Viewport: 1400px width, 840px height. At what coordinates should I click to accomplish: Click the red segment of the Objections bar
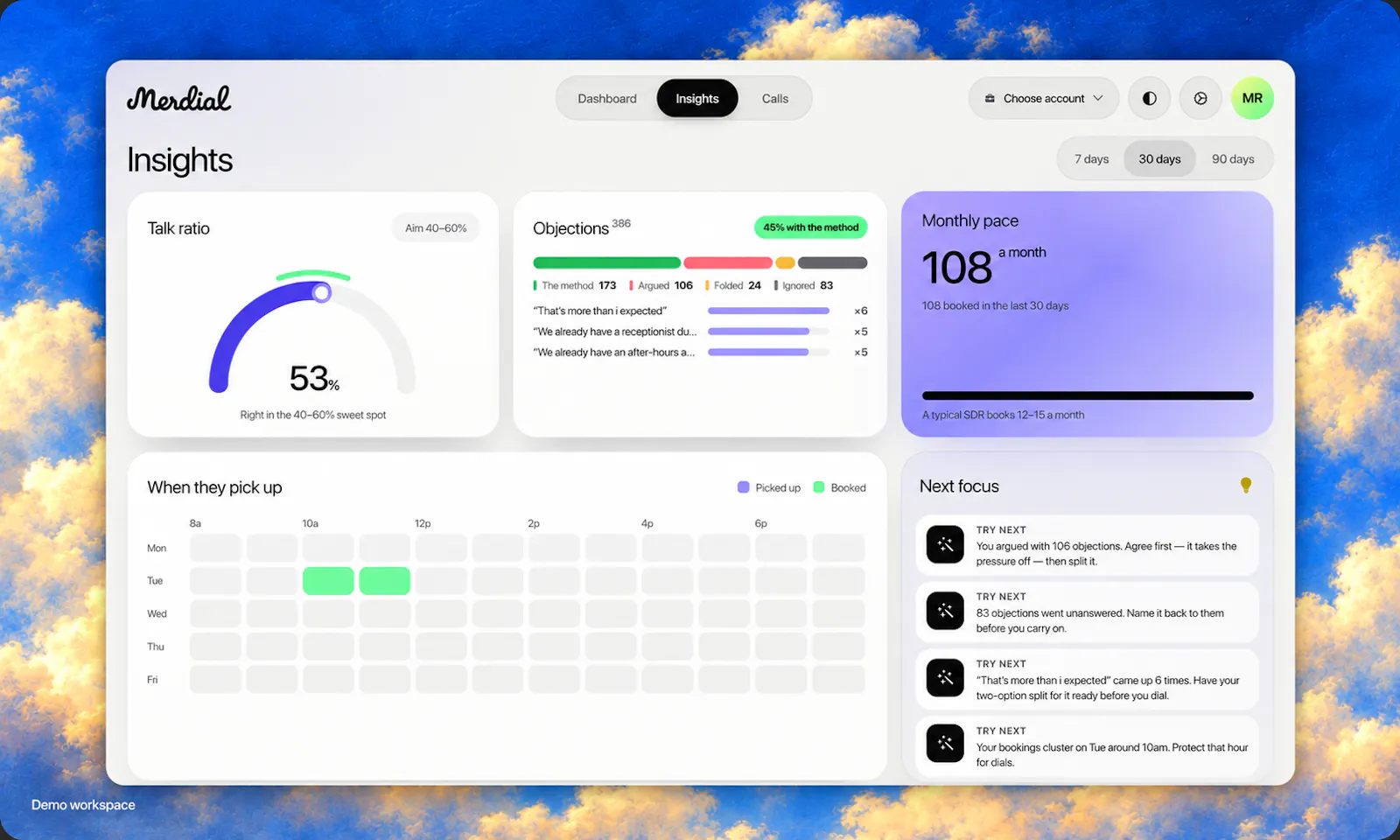[x=728, y=262]
